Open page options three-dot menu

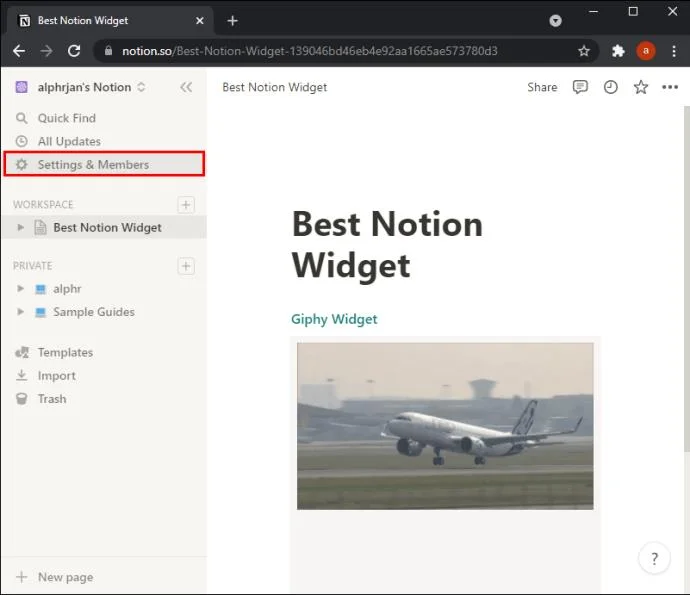(670, 87)
